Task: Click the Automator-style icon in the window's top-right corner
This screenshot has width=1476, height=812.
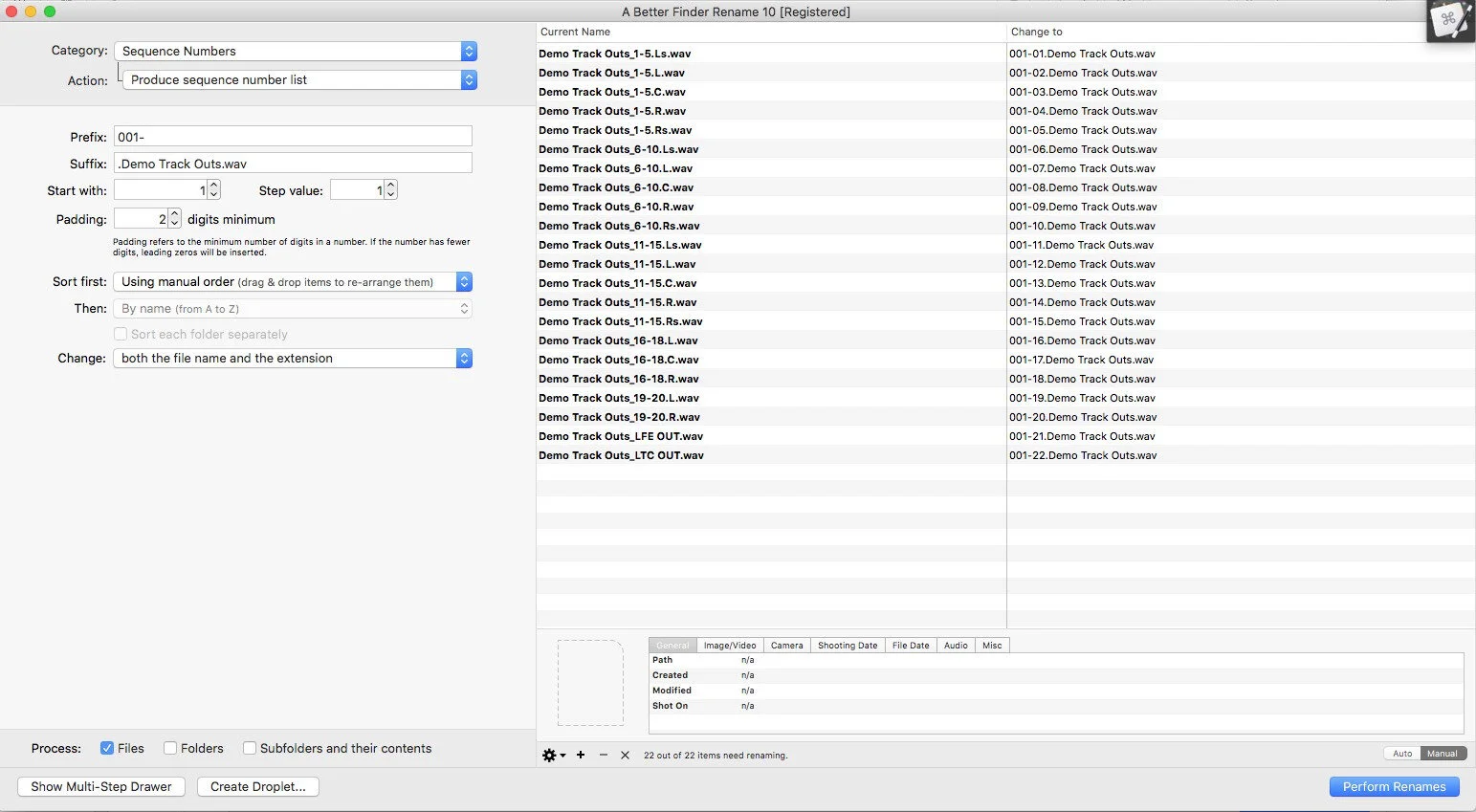Action: point(1449,20)
